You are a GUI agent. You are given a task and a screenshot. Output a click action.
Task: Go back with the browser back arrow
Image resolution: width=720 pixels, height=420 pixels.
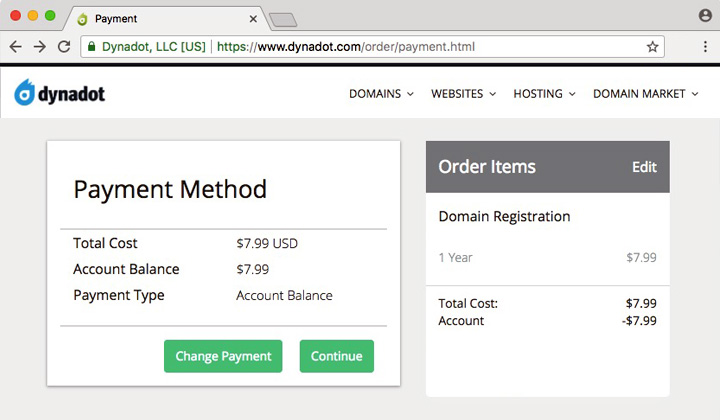coord(16,47)
